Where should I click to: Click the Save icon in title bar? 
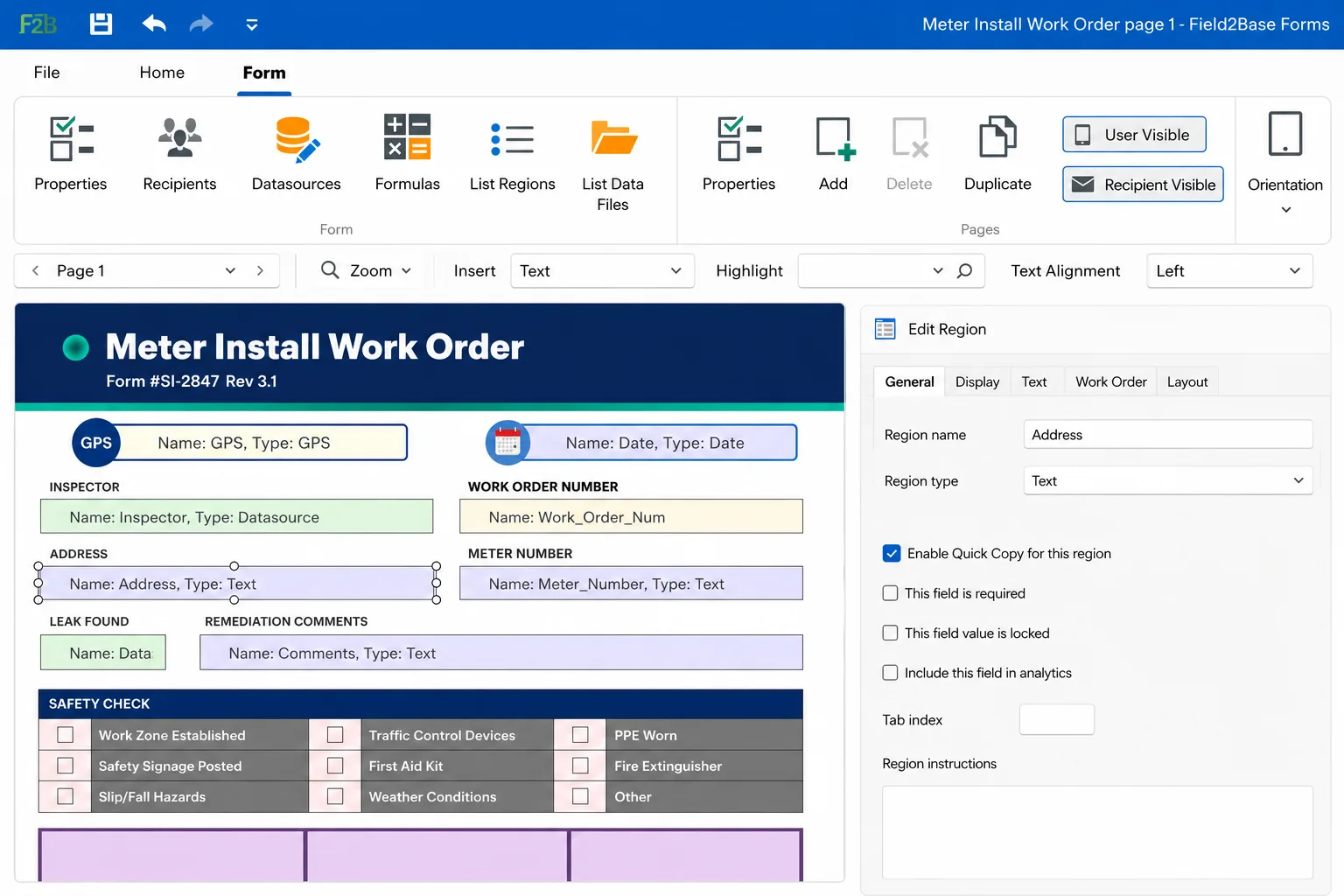pos(101,24)
